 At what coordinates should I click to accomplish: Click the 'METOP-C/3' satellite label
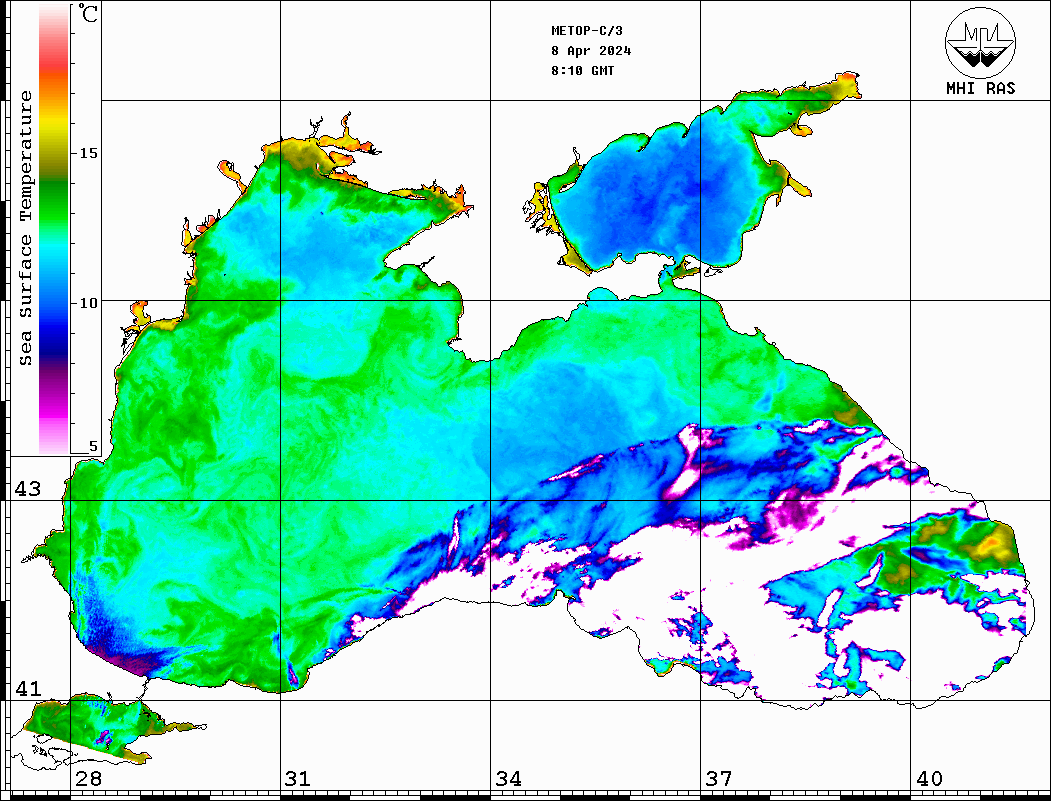pos(587,31)
